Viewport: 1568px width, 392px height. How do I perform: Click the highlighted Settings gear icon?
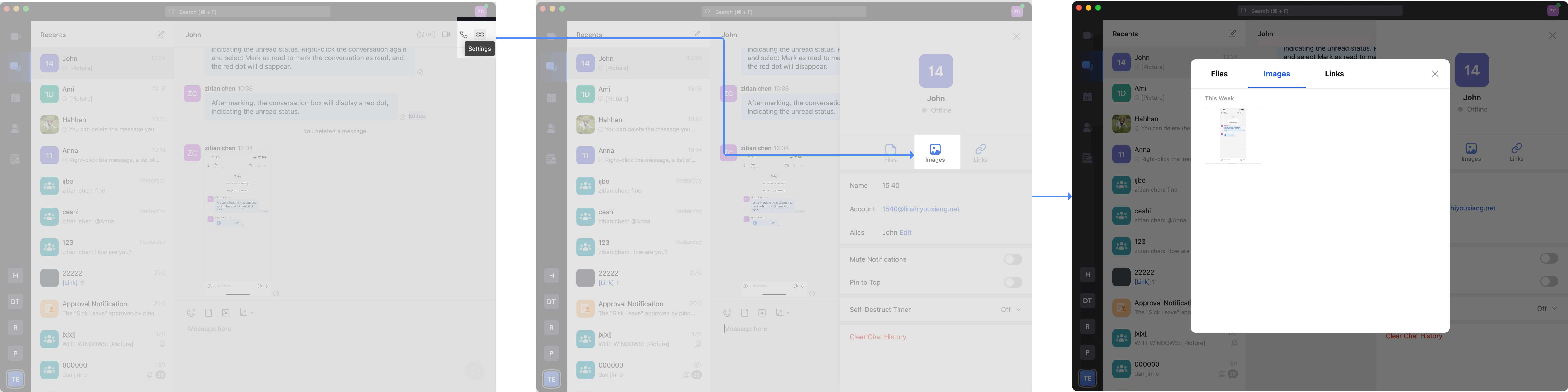(x=480, y=35)
